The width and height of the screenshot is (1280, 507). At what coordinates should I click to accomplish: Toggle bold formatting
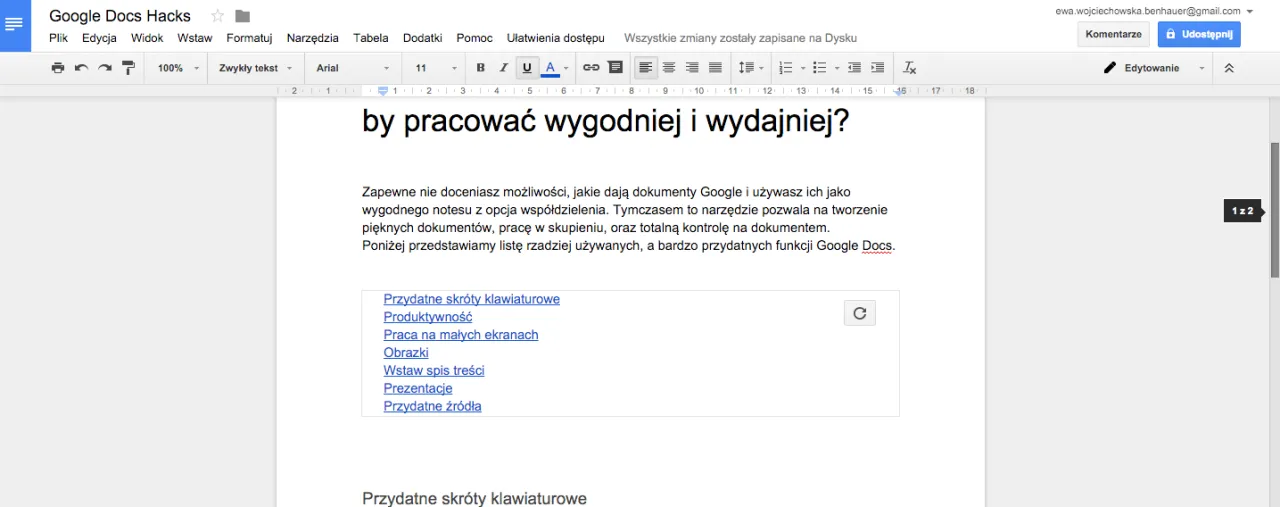pyautogui.click(x=480, y=68)
